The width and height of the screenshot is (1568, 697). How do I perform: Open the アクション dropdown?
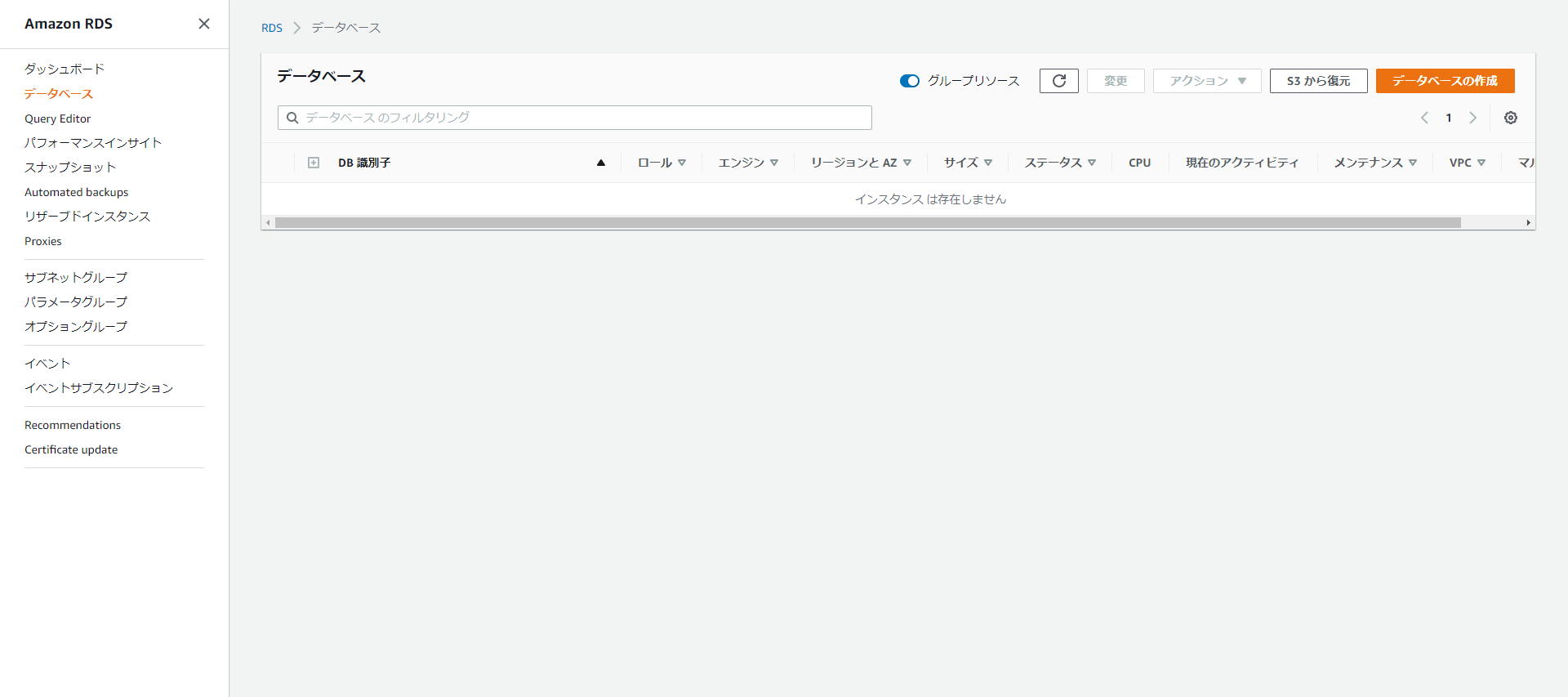point(1207,81)
